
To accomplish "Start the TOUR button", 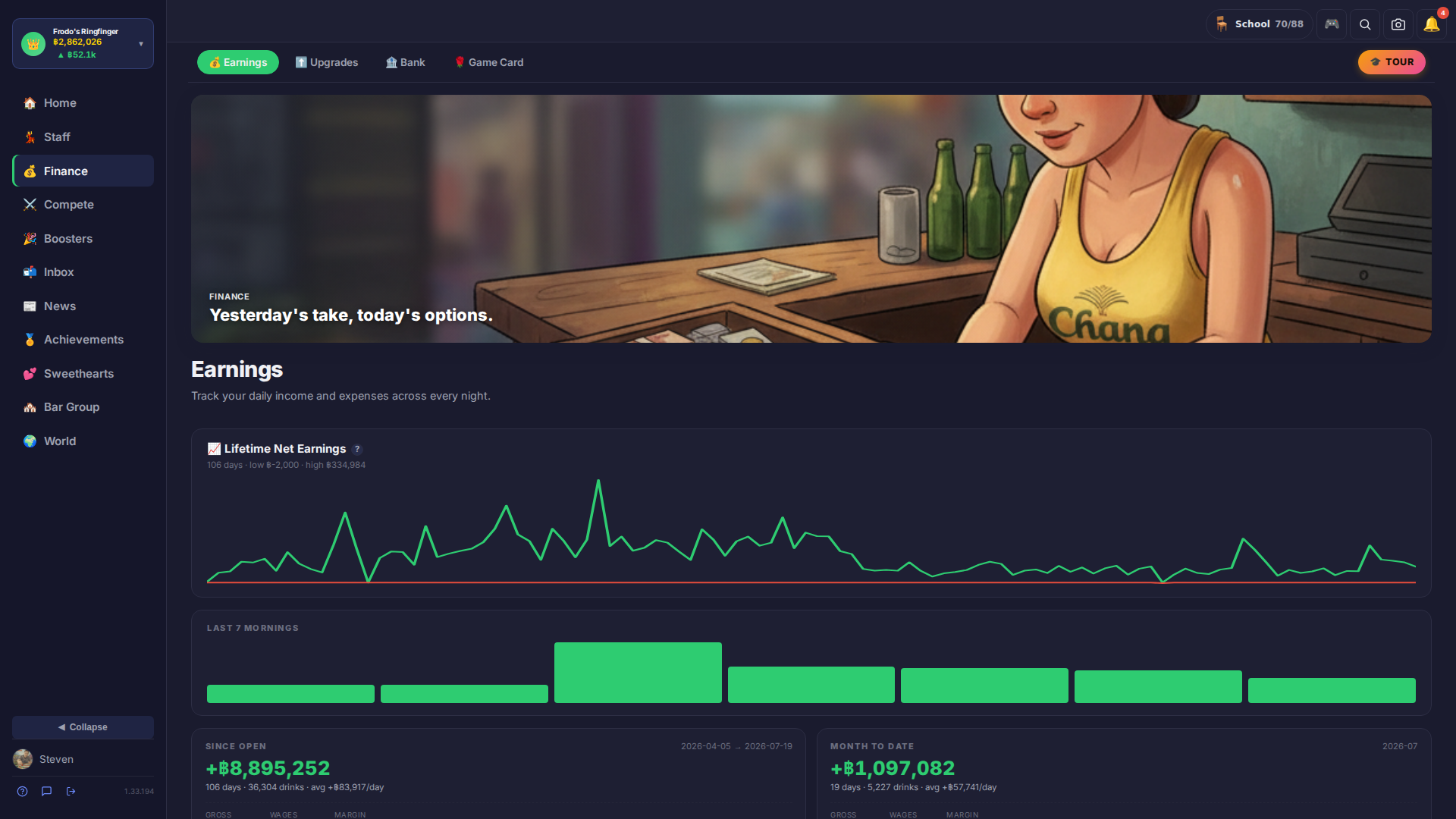I will (x=1392, y=62).
